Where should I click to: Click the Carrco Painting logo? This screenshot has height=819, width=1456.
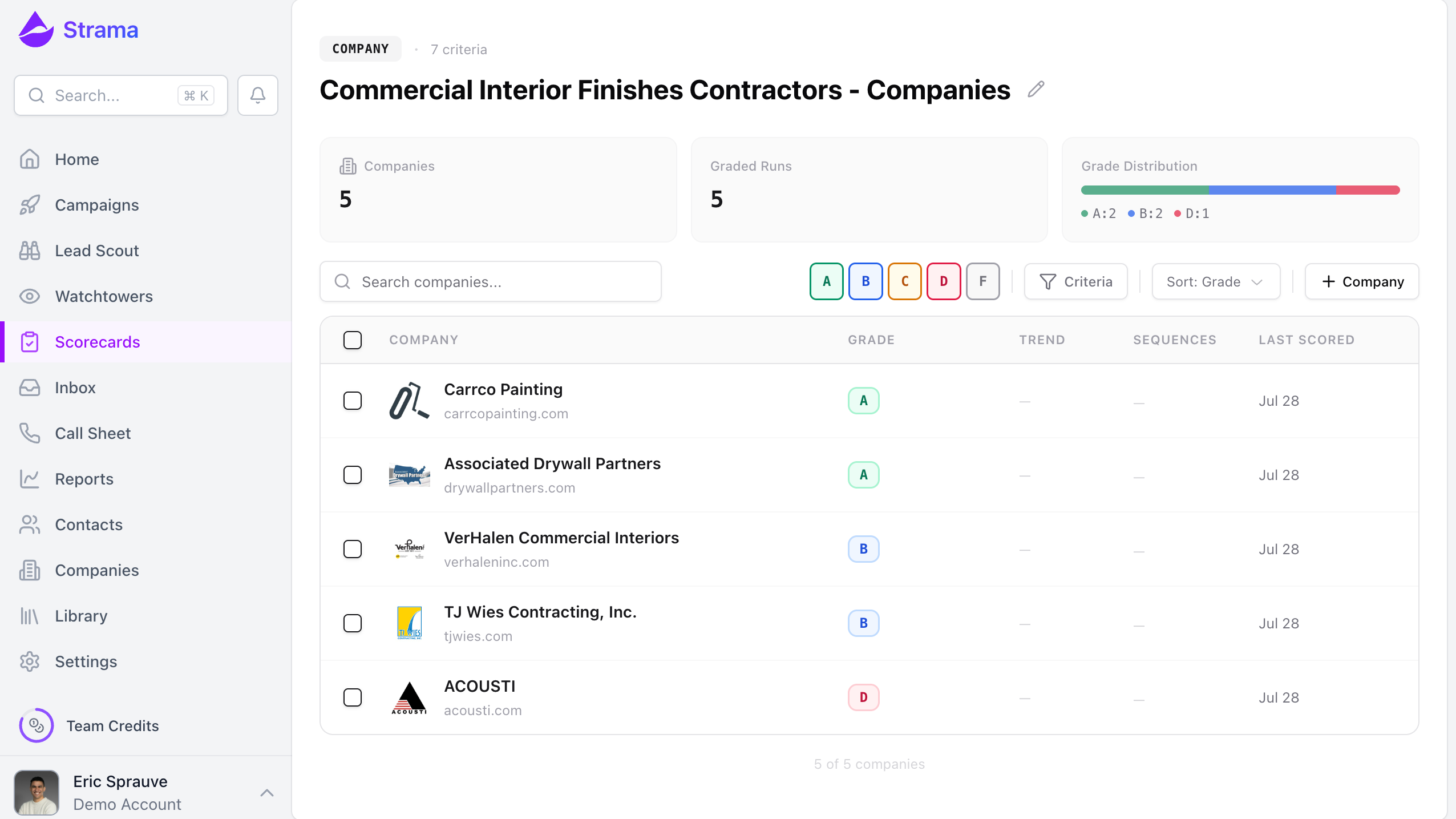pos(409,401)
